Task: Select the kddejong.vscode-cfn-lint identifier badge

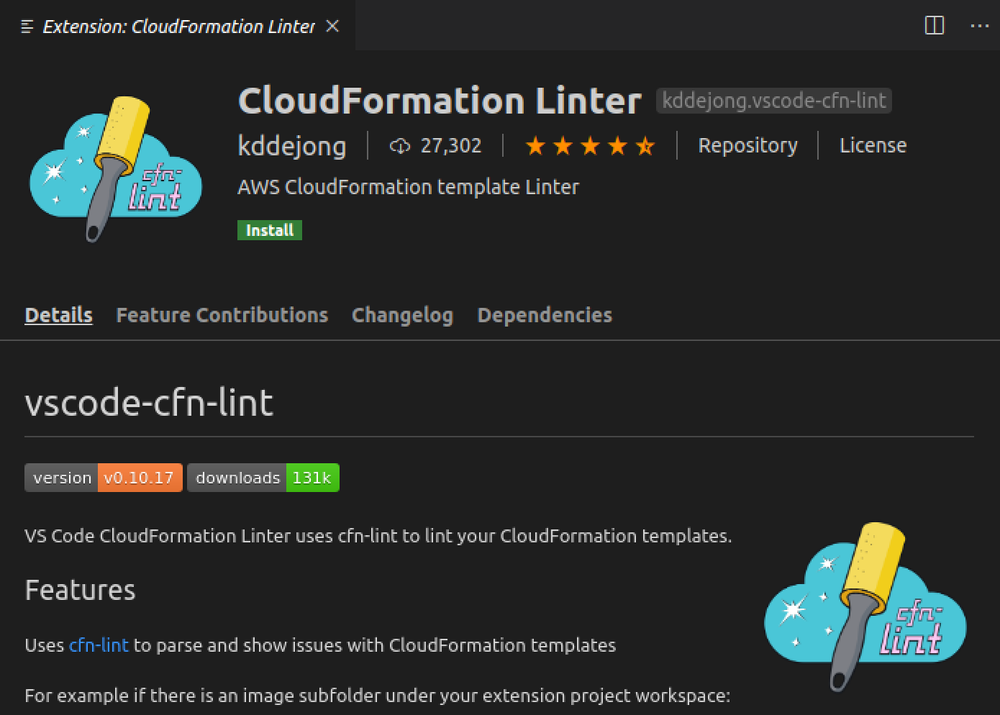Action: 772,100
